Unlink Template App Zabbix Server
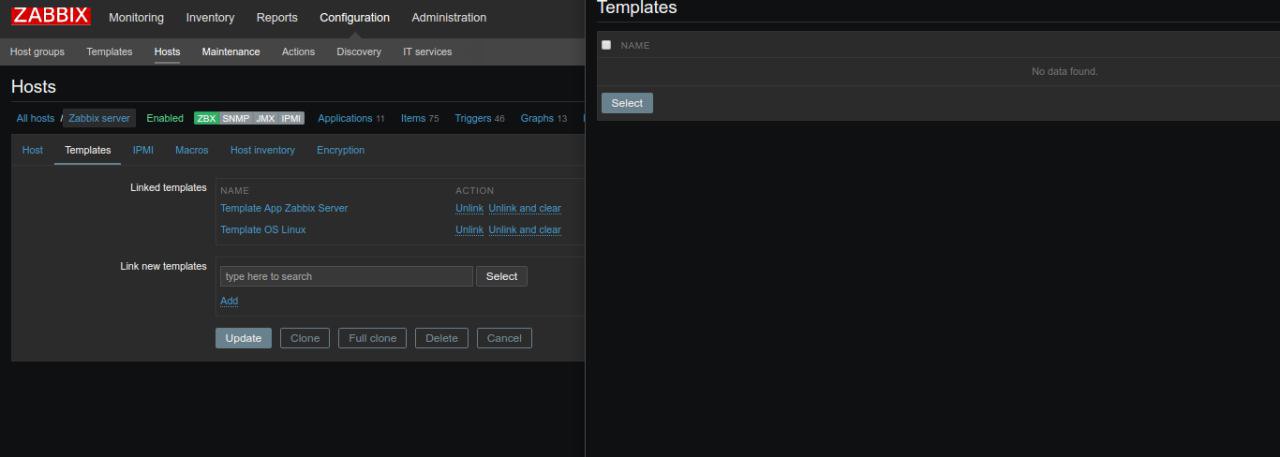Viewport: 1280px width, 457px height. tap(469, 208)
